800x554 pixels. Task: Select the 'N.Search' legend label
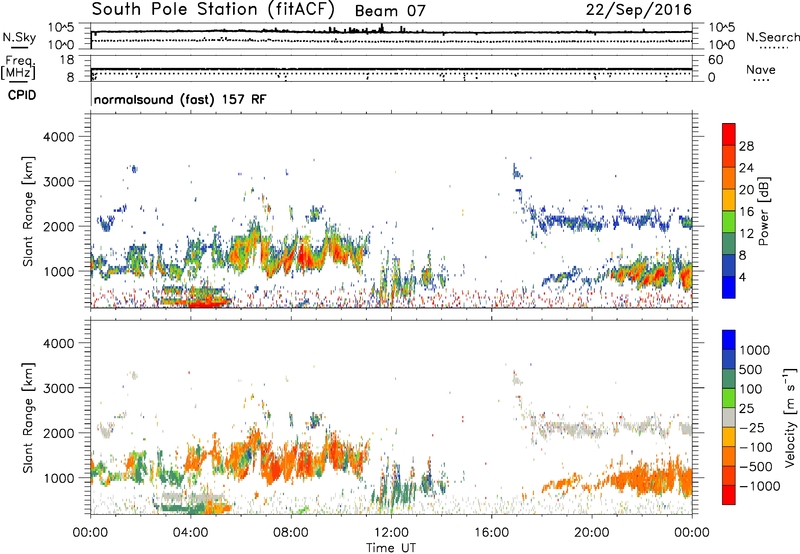click(x=772, y=37)
